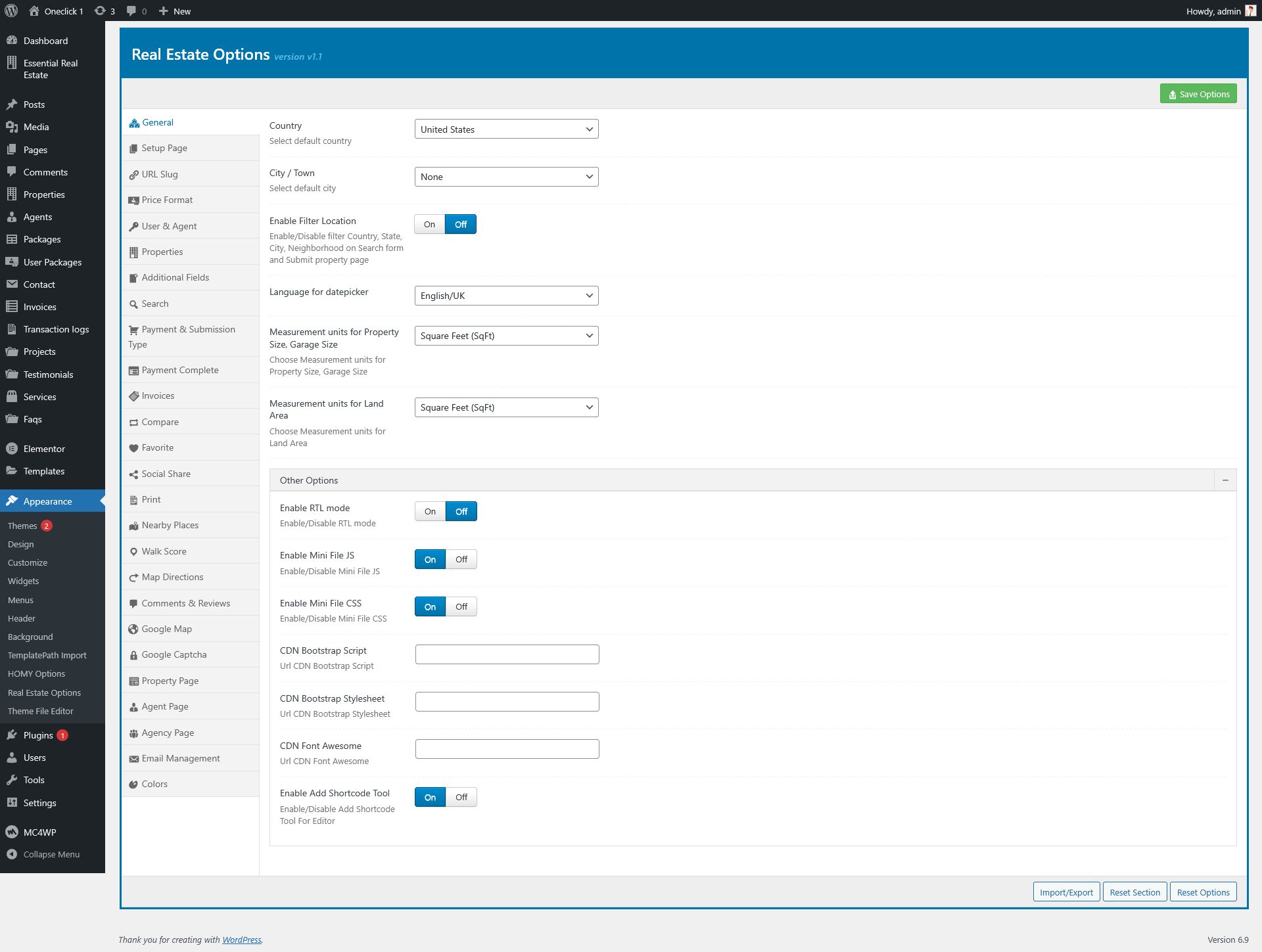
Task: Open the Nearby Places tab
Action: 191,526
